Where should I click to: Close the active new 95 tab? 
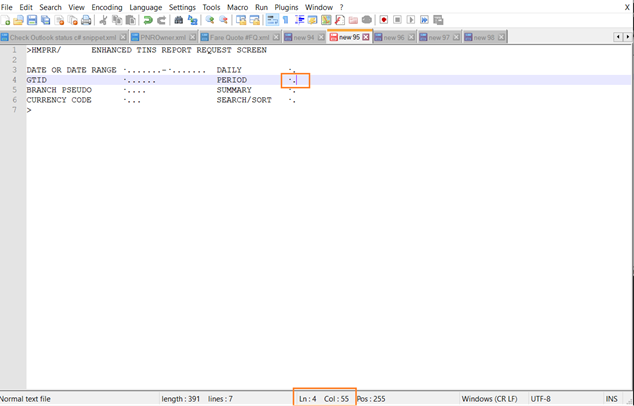(x=366, y=37)
